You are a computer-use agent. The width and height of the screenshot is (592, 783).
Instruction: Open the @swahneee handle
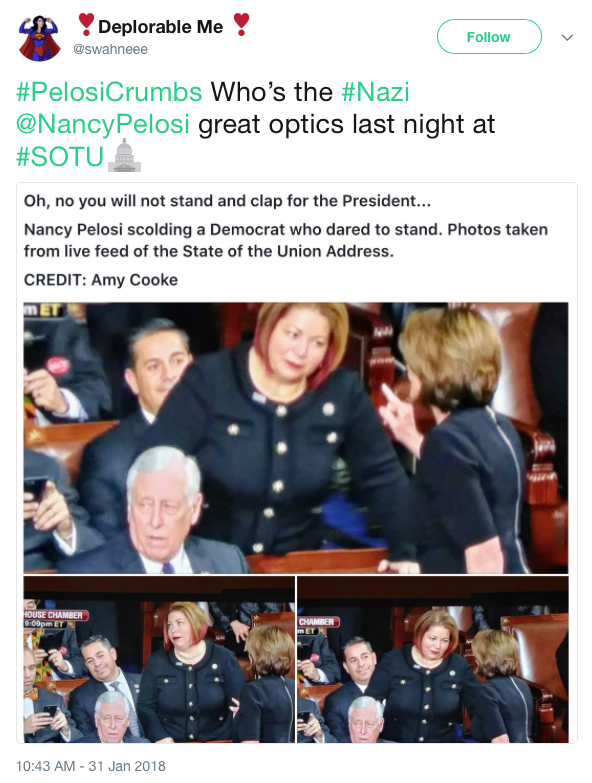click(x=110, y=49)
